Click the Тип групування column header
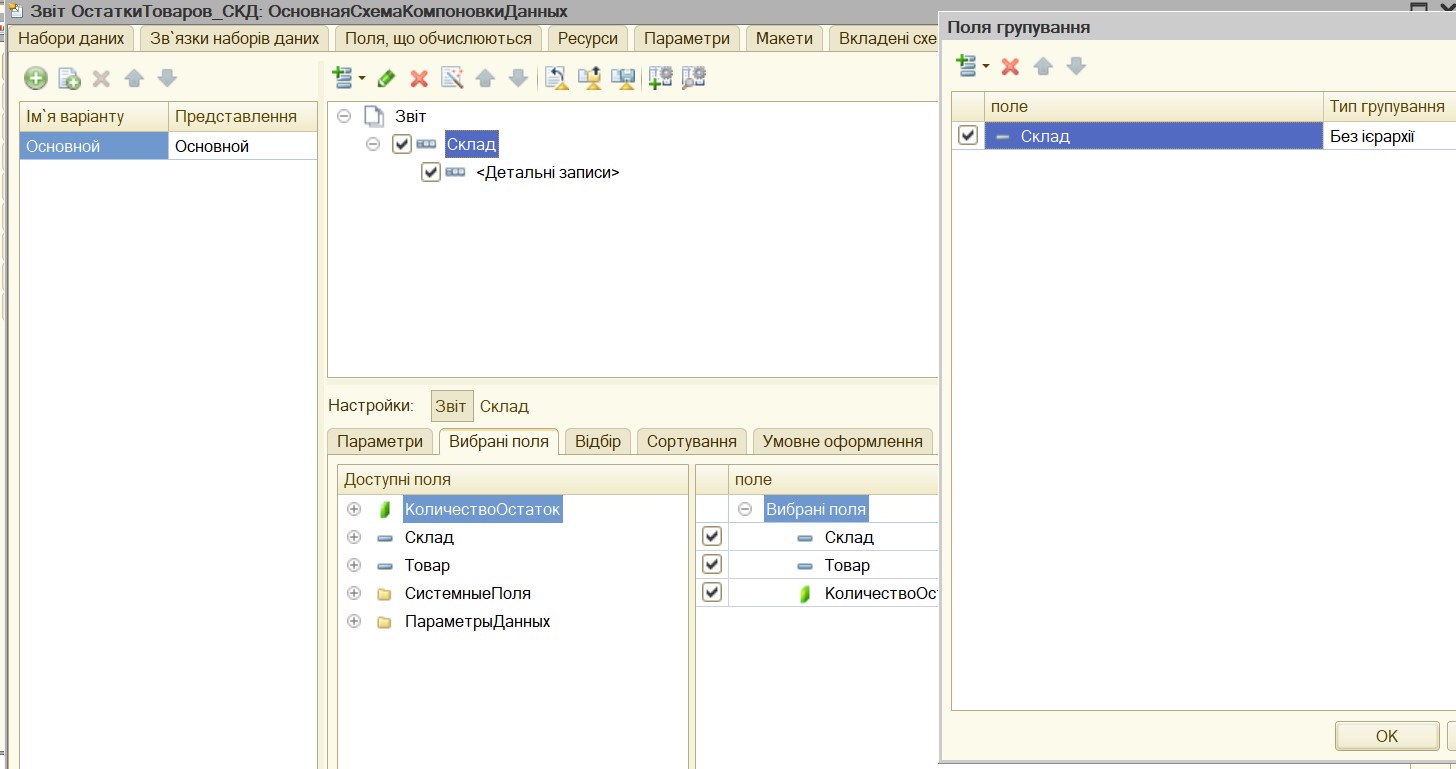Screen dimensions: 1456x769 point(1390,106)
